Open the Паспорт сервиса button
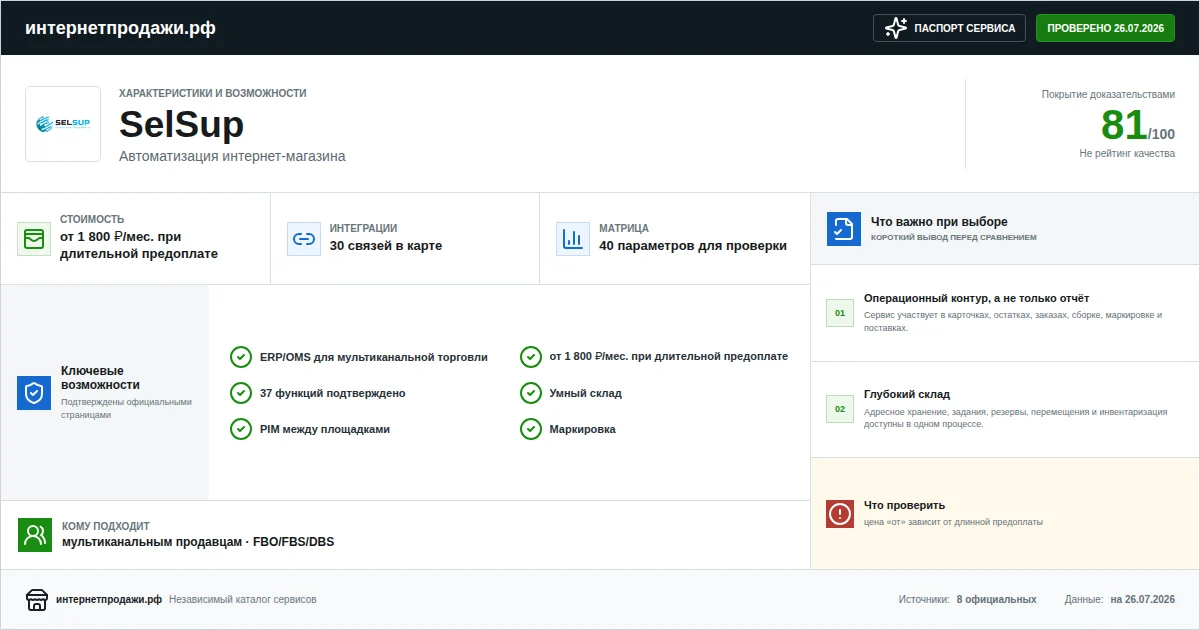The width and height of the screenshot is (1200, 630). click(x=950, y=28)
